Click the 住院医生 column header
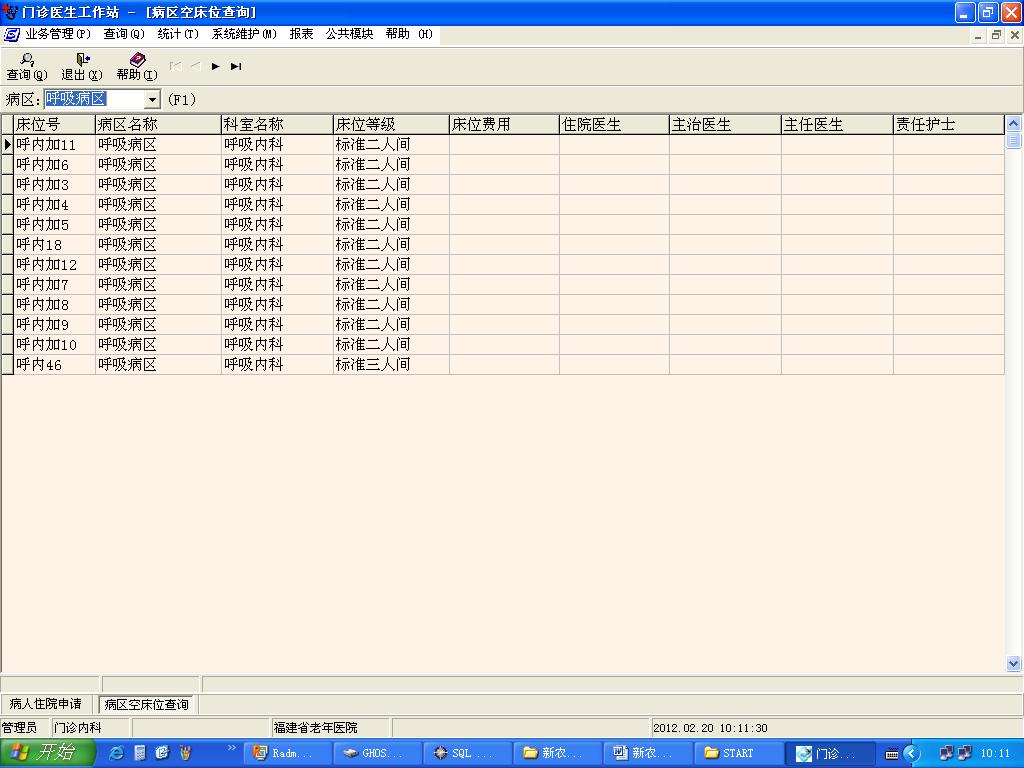Screen dimensions: 1024x768 click(x=615, y=124)
